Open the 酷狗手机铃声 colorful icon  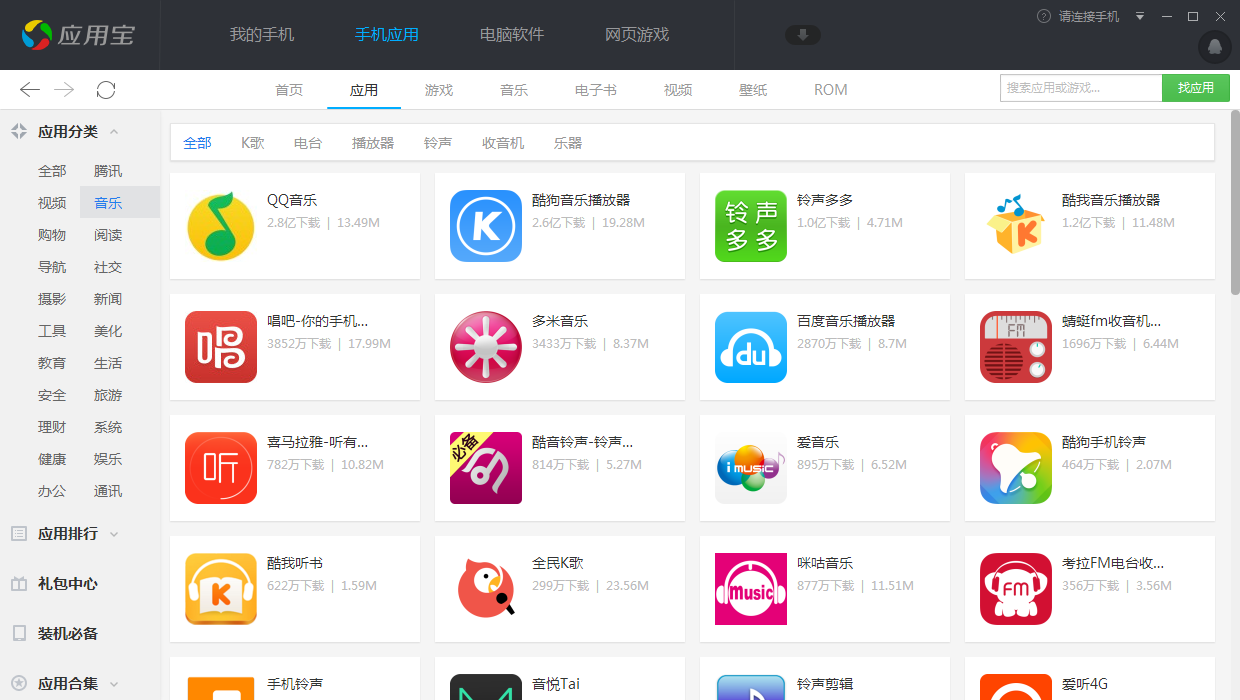pos(1016,468)
